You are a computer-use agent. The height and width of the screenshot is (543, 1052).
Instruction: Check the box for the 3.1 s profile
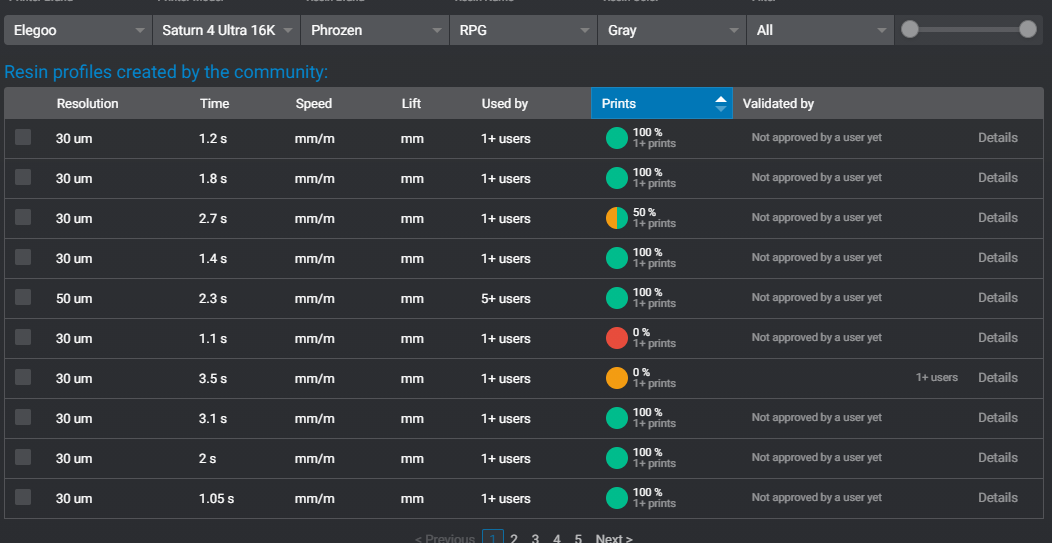point(23,417)
